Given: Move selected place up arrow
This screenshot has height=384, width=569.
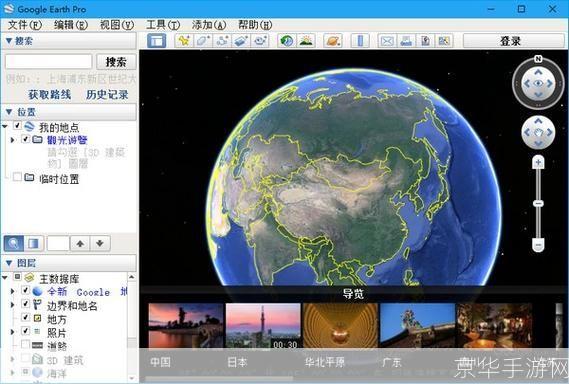Looking at the screenshot, I should point(80,243).
